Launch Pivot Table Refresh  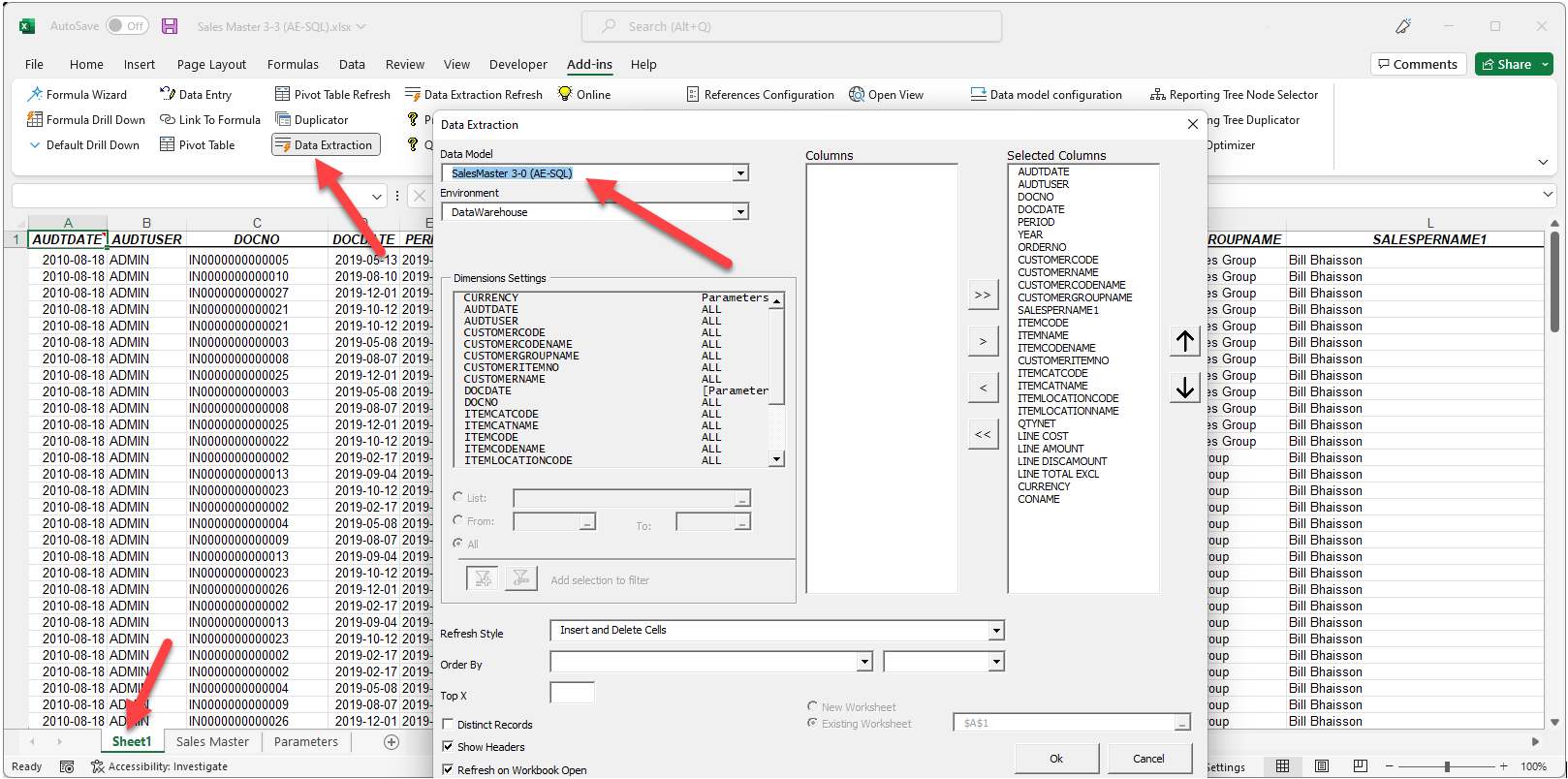coord(332,95)
